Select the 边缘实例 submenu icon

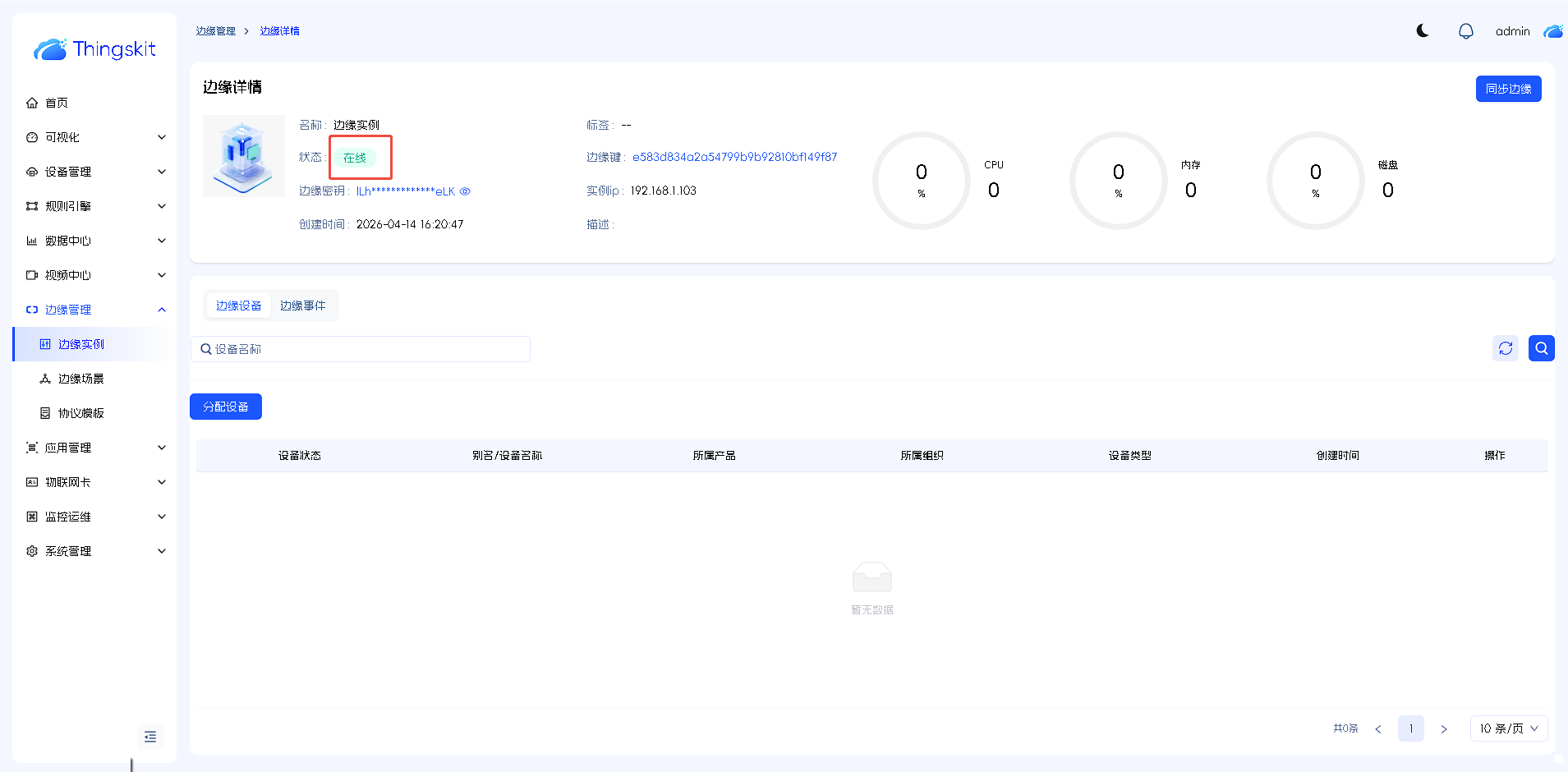tap(45, 344)
